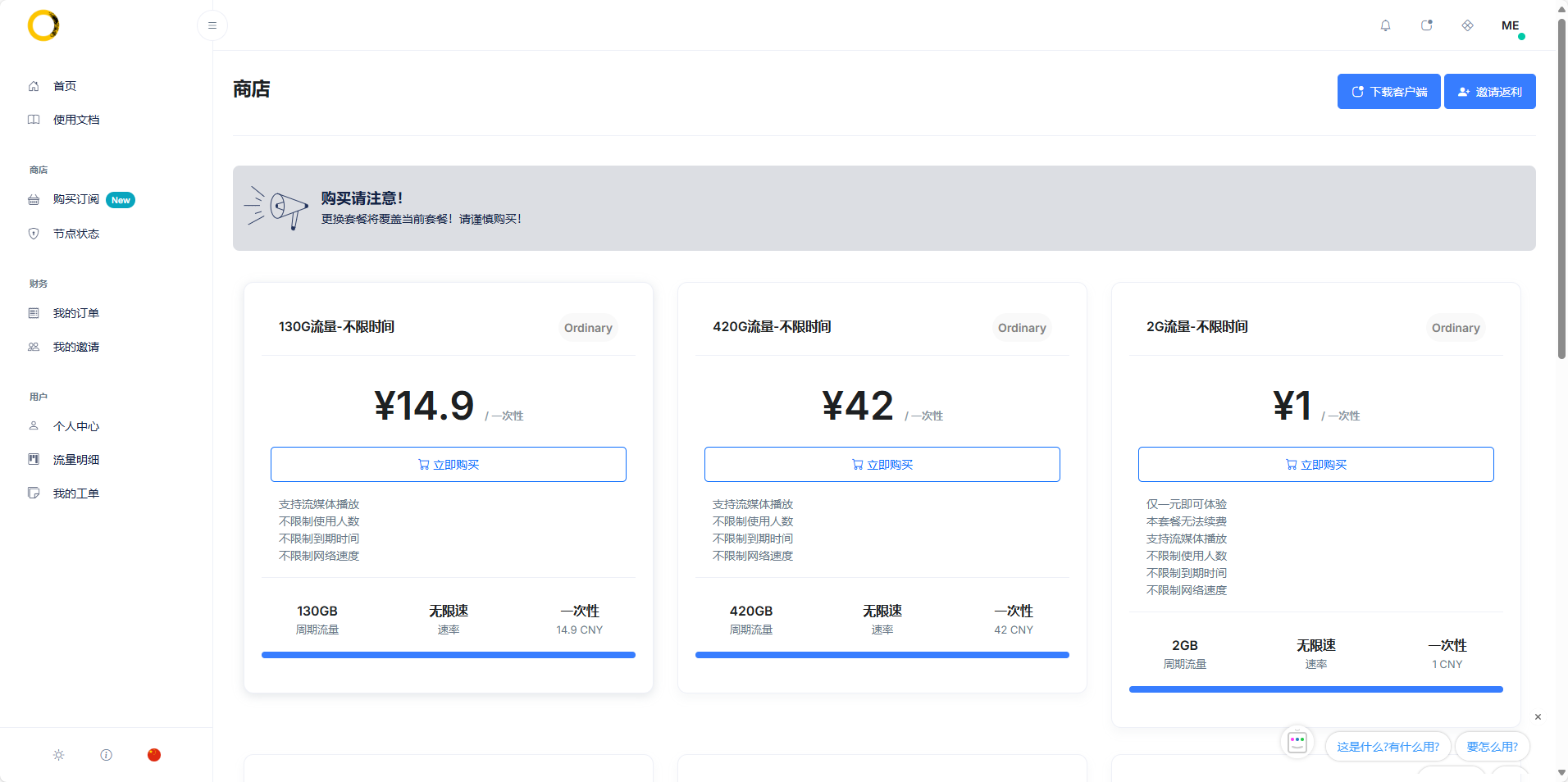The width and height of the screenshot is (1568, 782).
Task: Click the 邀请返利 button
Action: point(1489,92)
